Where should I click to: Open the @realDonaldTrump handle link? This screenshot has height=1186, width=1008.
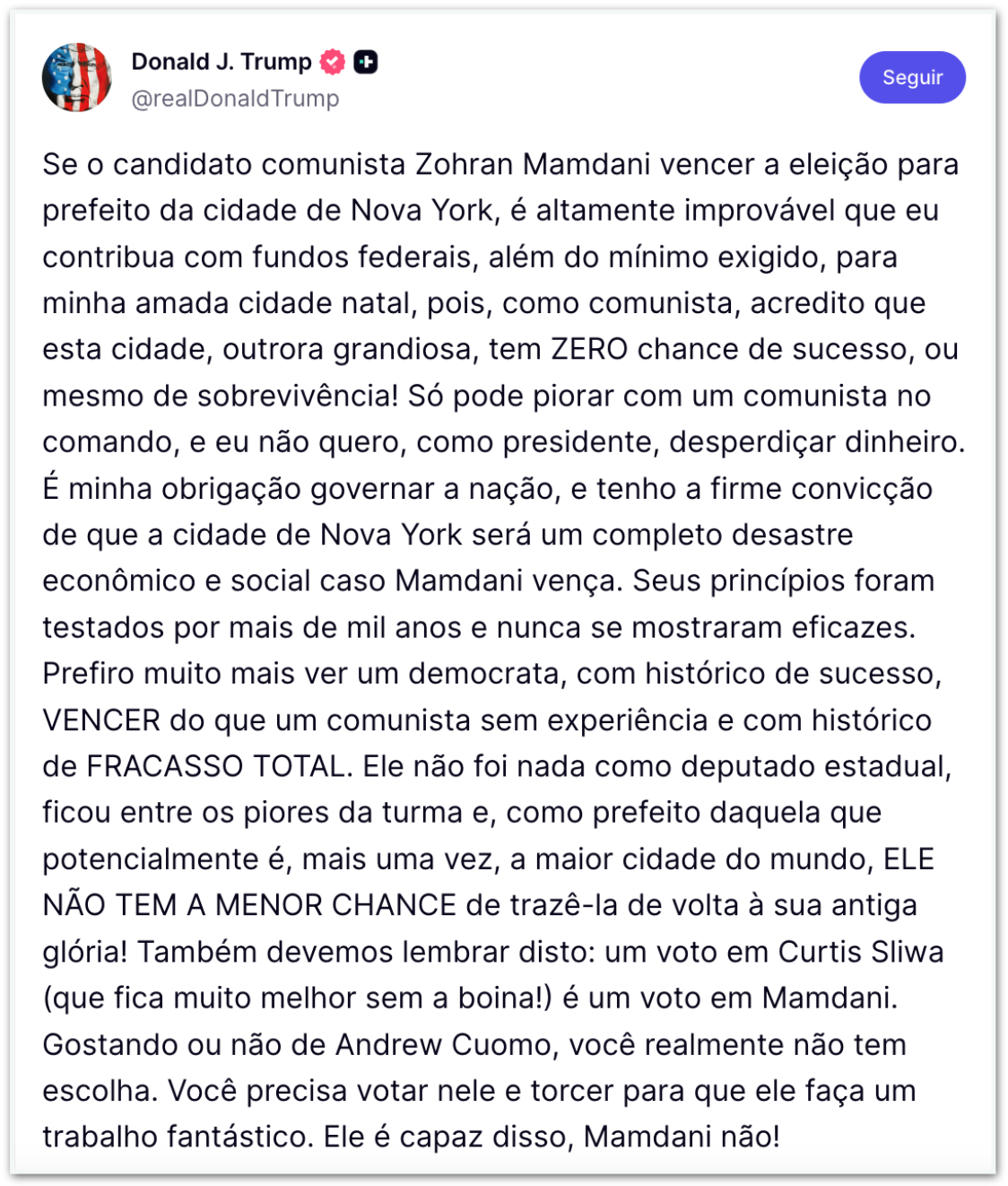[235, 99]
